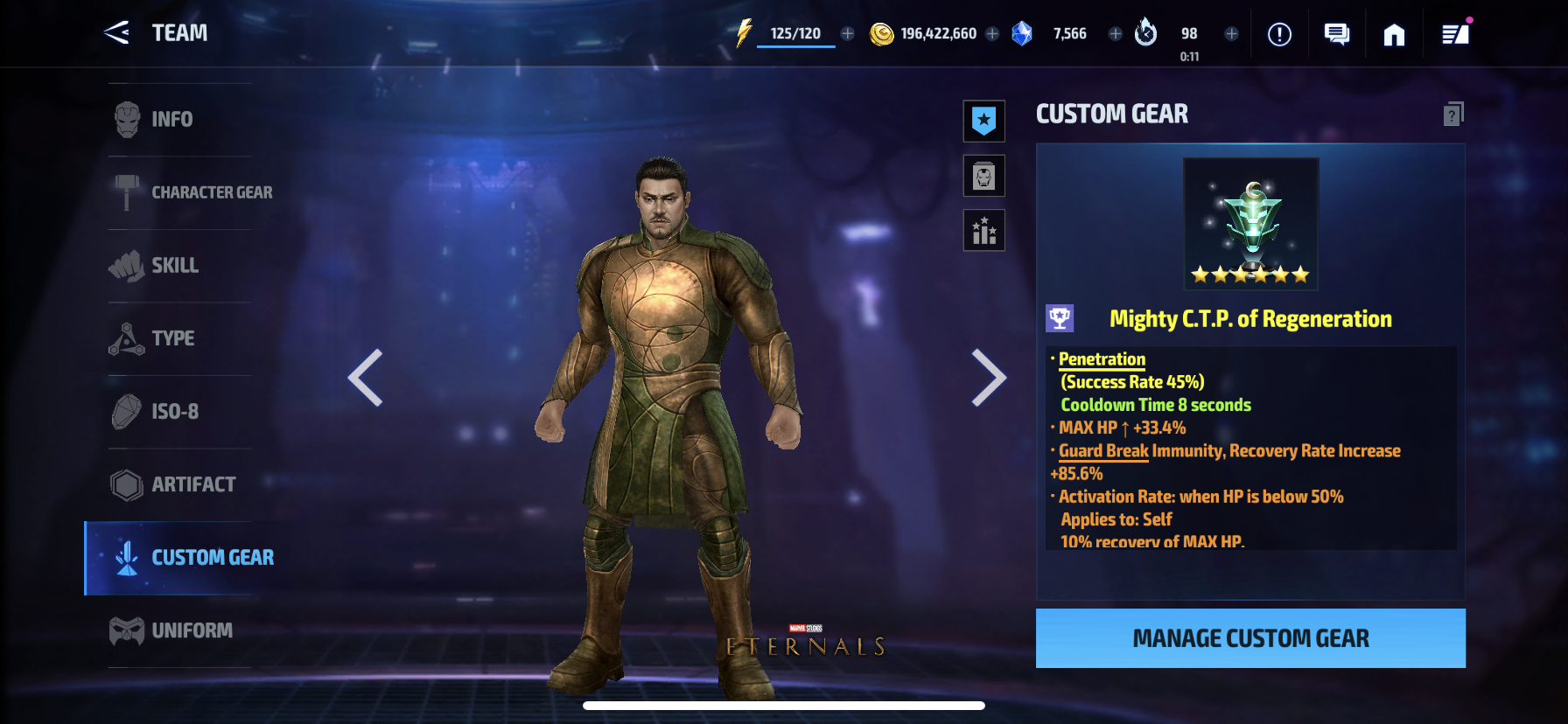Open the notice exclamation icon
This screenshot has width=1568, height=724.
[x=1279, y=34]
